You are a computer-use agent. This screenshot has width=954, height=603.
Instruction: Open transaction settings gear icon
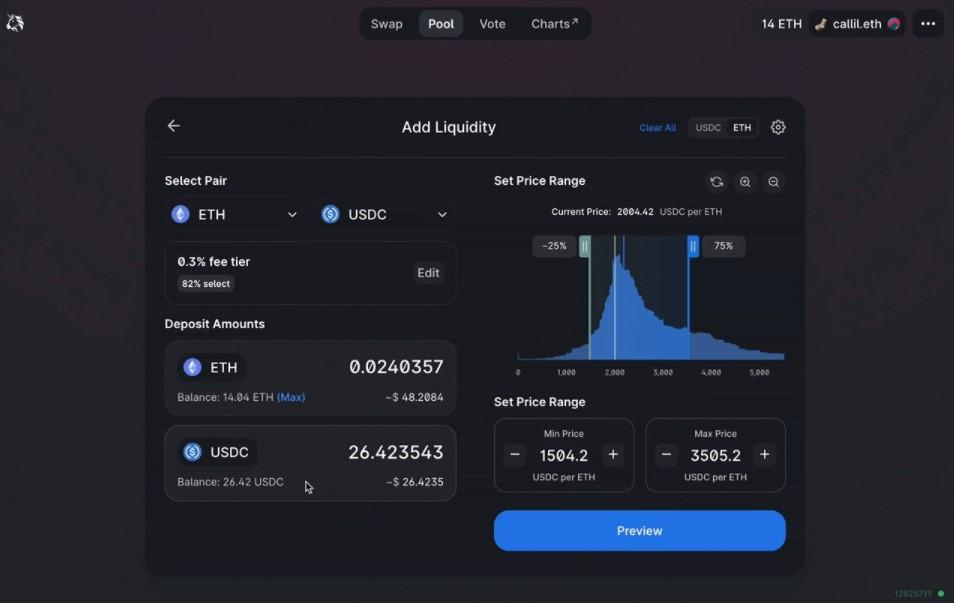(x=778, y=127)
